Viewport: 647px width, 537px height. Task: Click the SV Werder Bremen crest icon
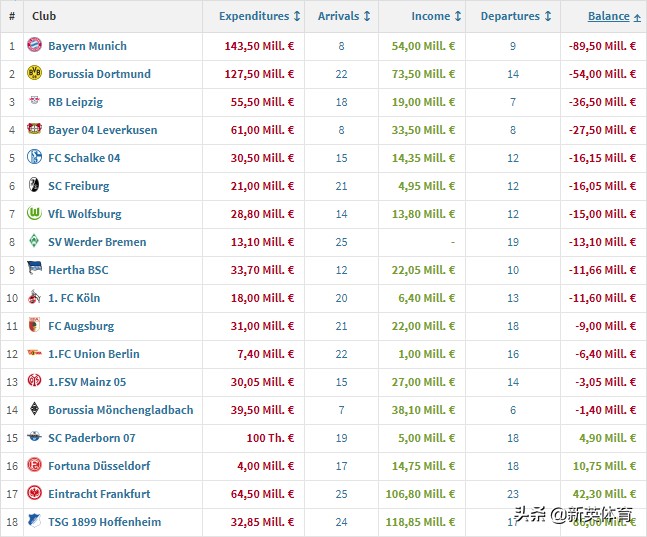(35, 242)
